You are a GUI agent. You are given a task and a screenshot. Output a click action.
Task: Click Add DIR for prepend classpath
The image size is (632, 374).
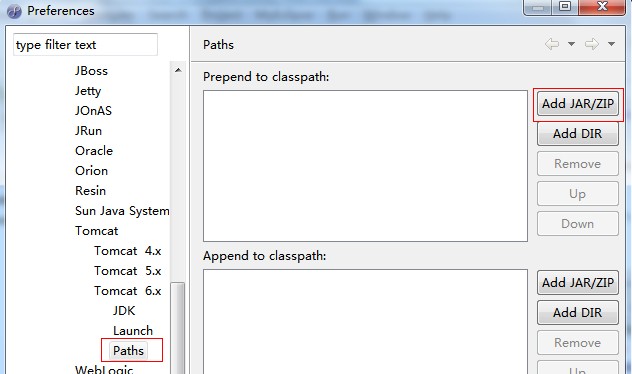578,133
